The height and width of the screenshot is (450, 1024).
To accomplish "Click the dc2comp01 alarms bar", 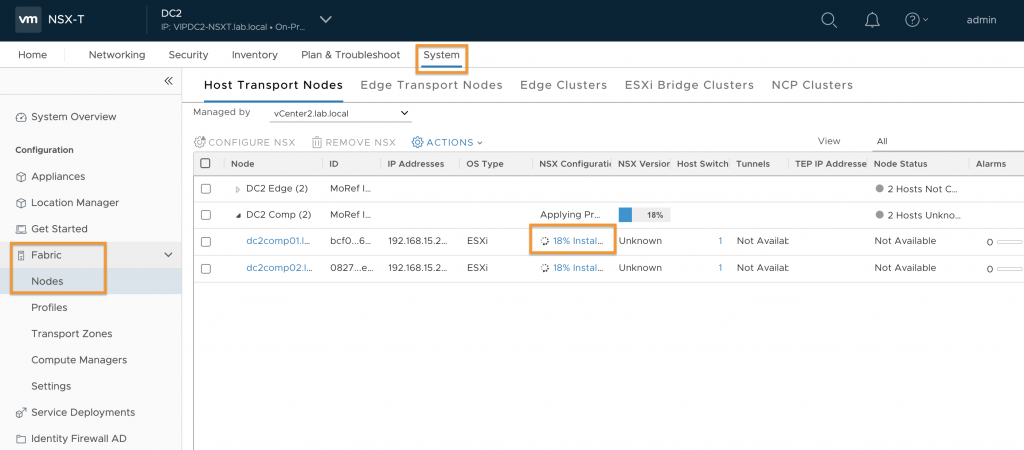I will pyautogui.click(x=1009, y=242).
